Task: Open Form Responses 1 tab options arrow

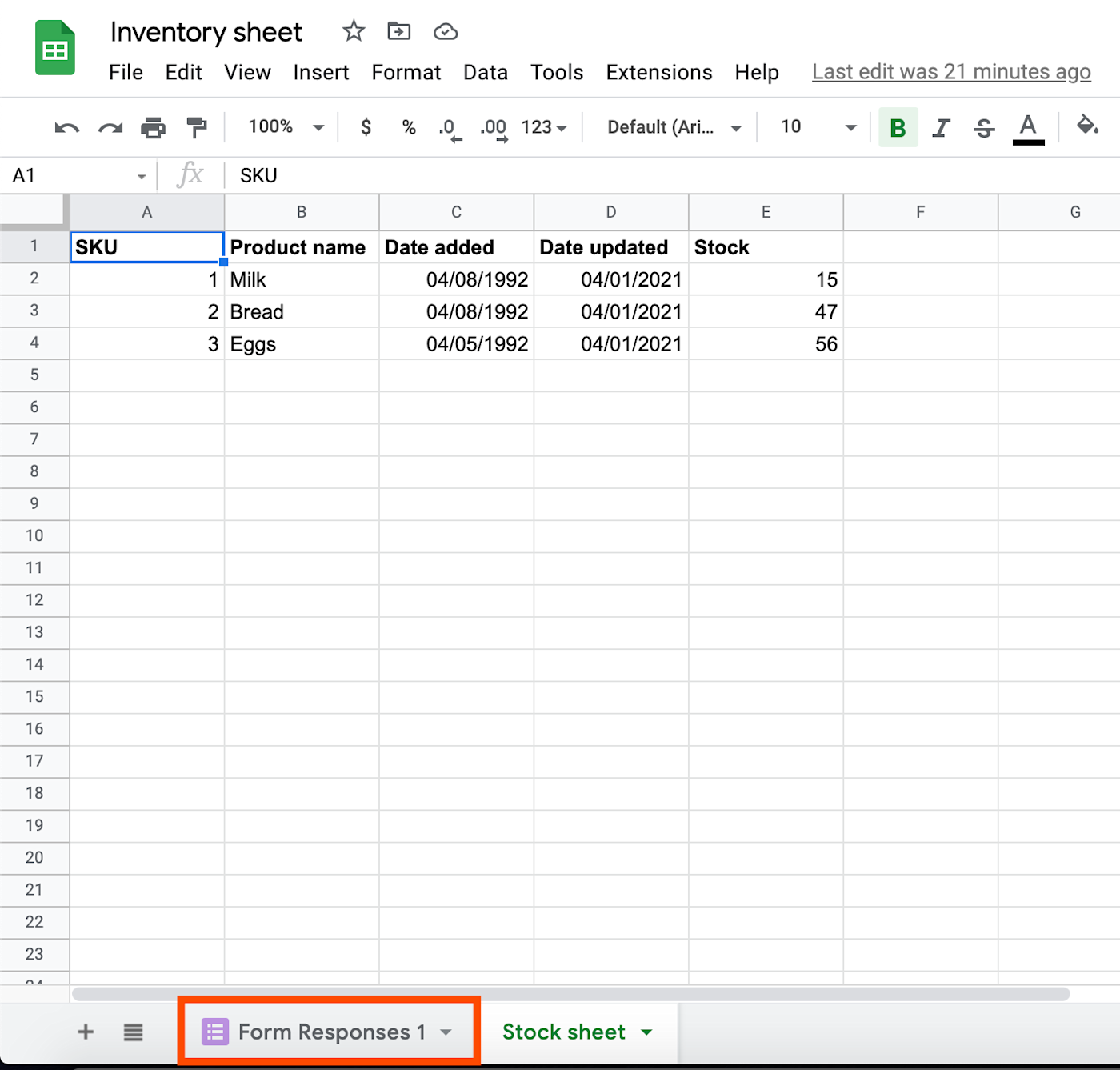Action: [446, 1032]
